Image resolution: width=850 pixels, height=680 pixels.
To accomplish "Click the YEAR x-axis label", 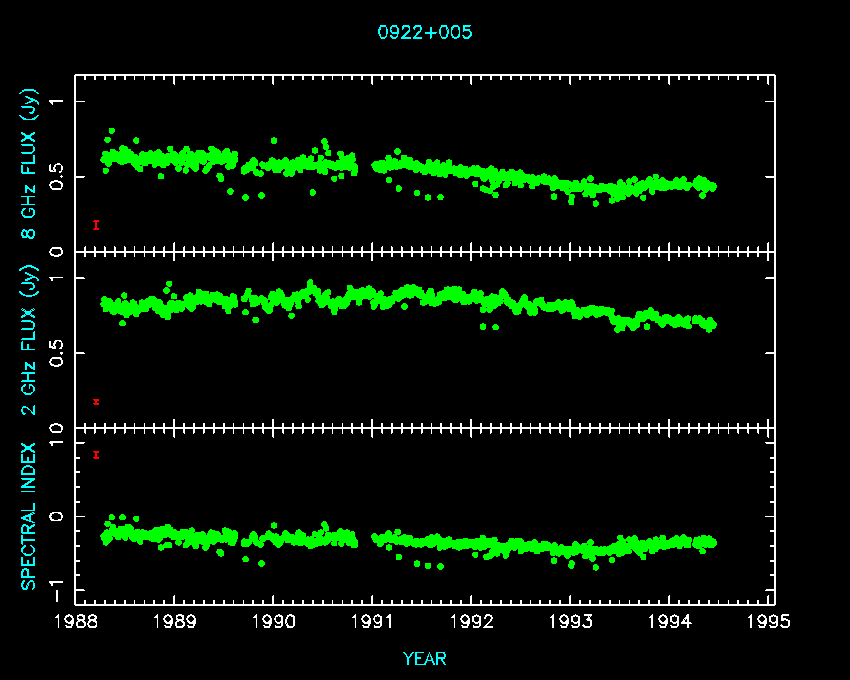I will tap(424, 659).
